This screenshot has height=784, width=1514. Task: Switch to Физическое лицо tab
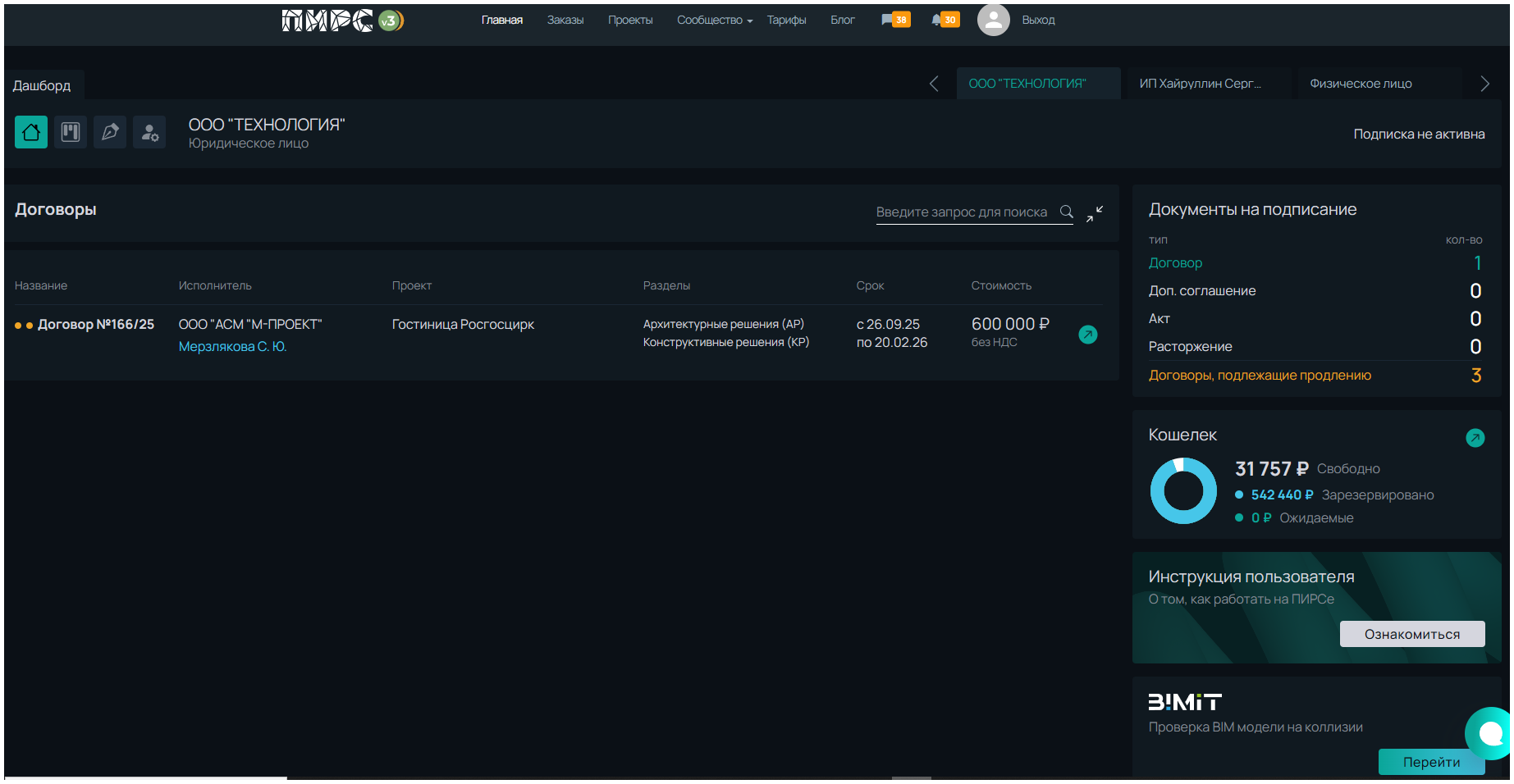pos(1361,84)
